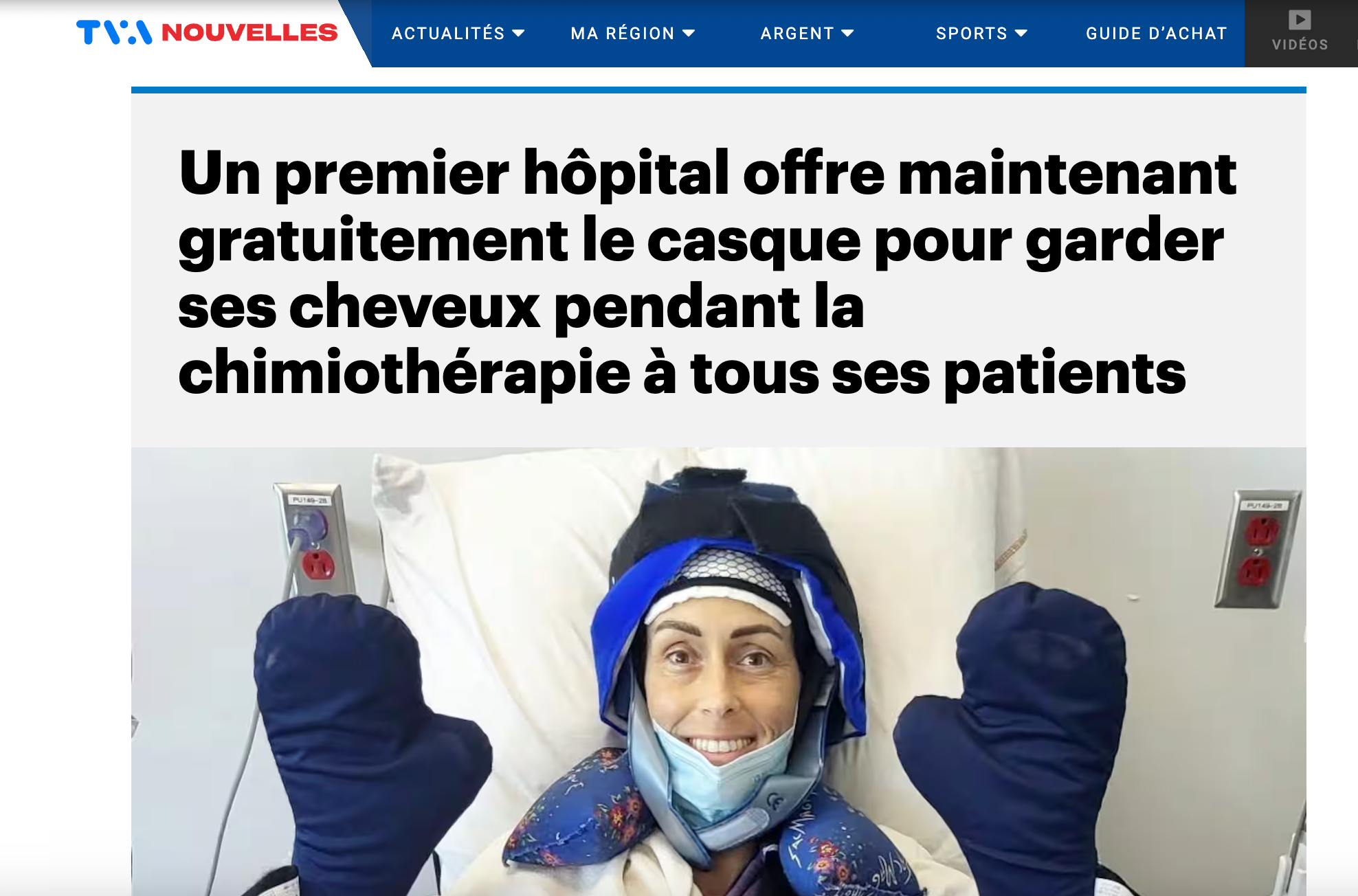Expand the arrow beside MA RÉGION
The image size is (1358, 896).
coord(689,33)
